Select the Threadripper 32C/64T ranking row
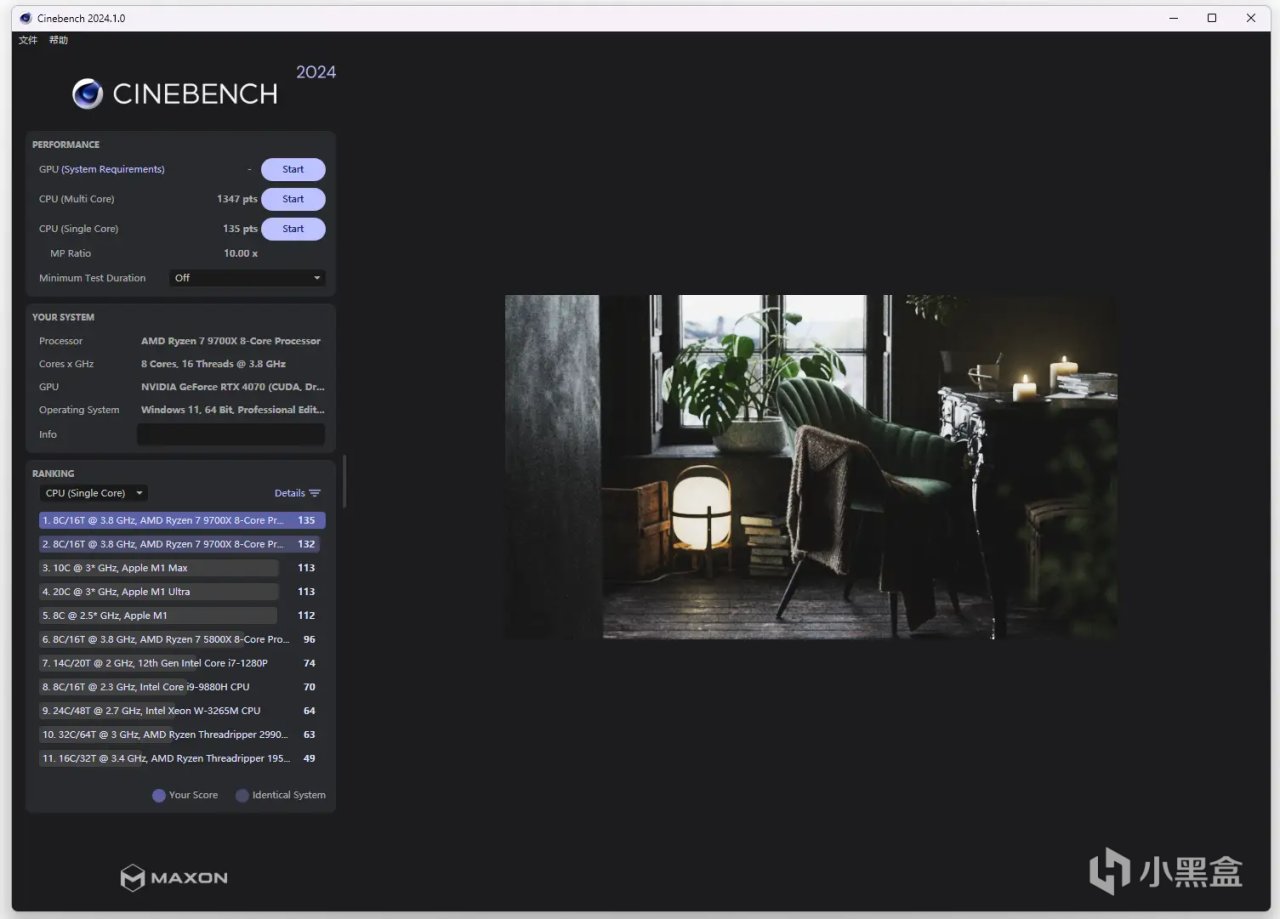The image size is (1280, 919). [180, 735]
